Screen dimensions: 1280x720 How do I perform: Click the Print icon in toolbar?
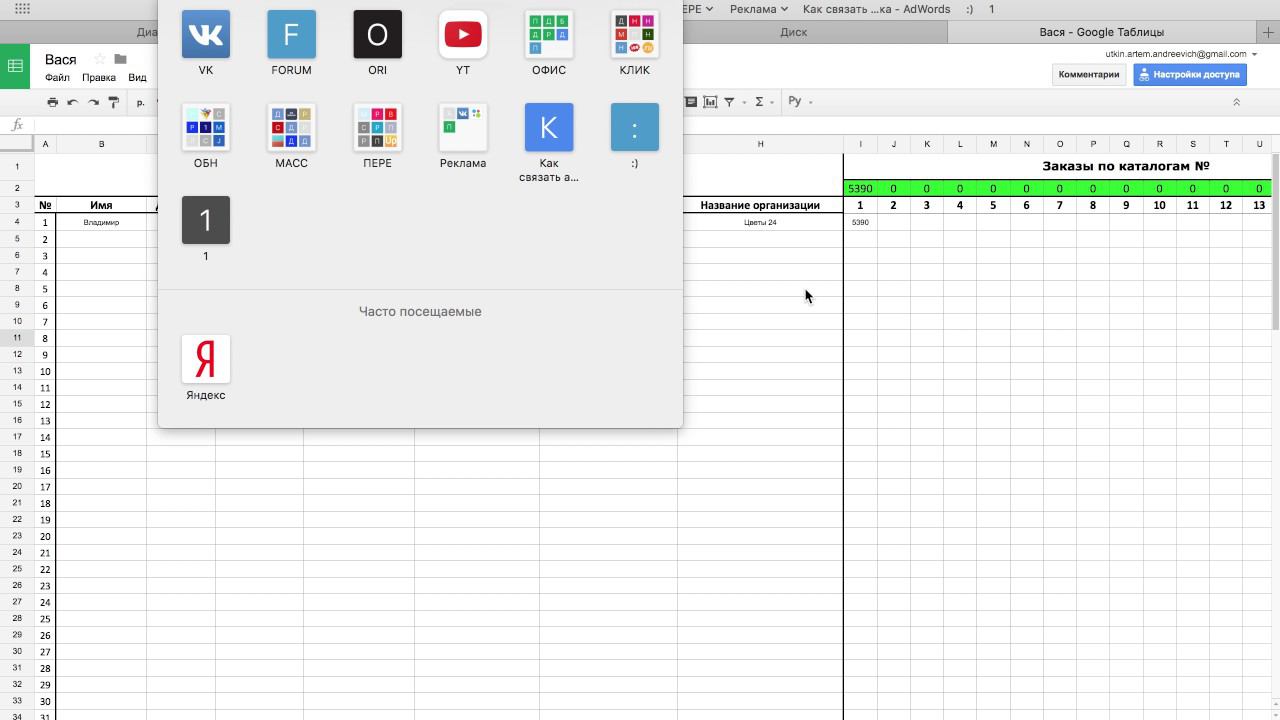[x=53, y=102]
